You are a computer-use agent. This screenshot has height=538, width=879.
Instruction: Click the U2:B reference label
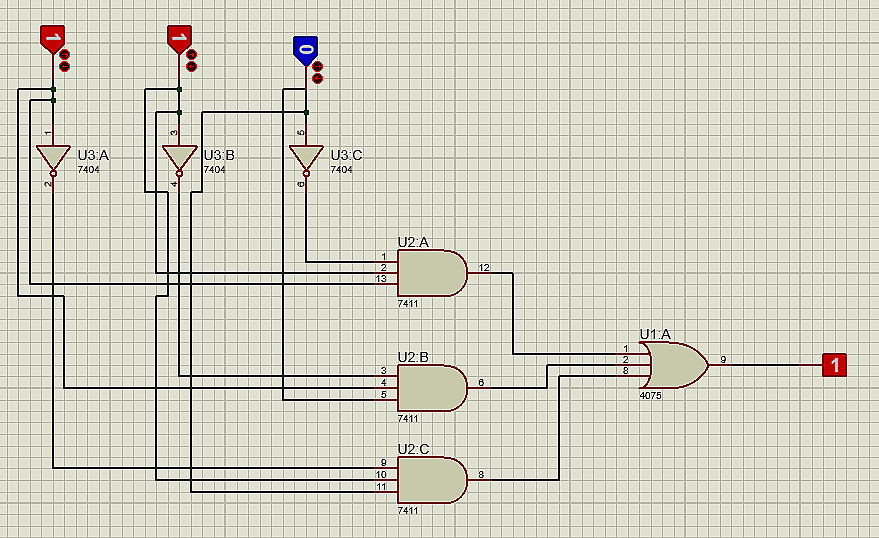pyautogui.click(x=413, y=357)
